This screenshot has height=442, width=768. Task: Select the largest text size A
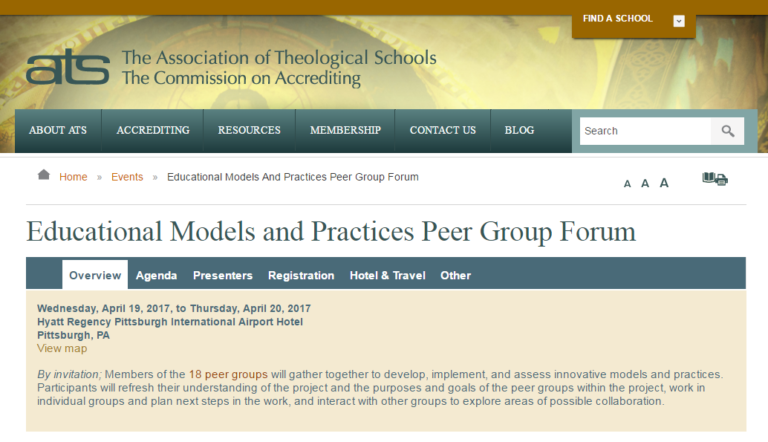[x=664, y=183]
